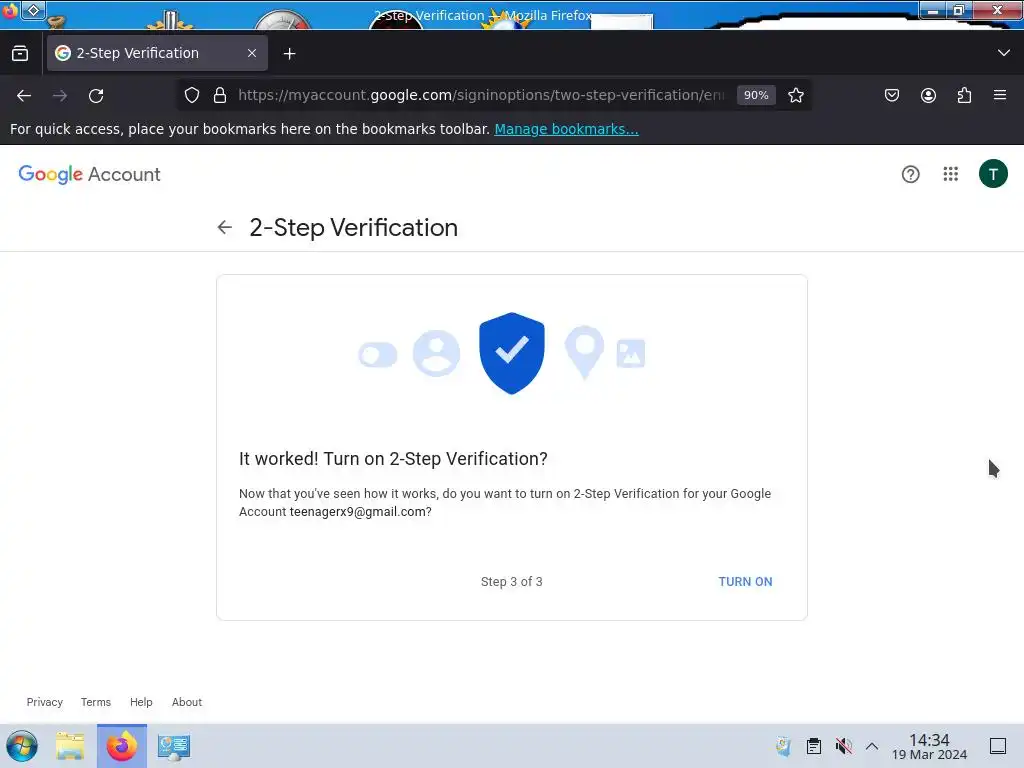Open the system settings taskbar icon
The image size is (1024, 768).
click(x=174, y=746)
